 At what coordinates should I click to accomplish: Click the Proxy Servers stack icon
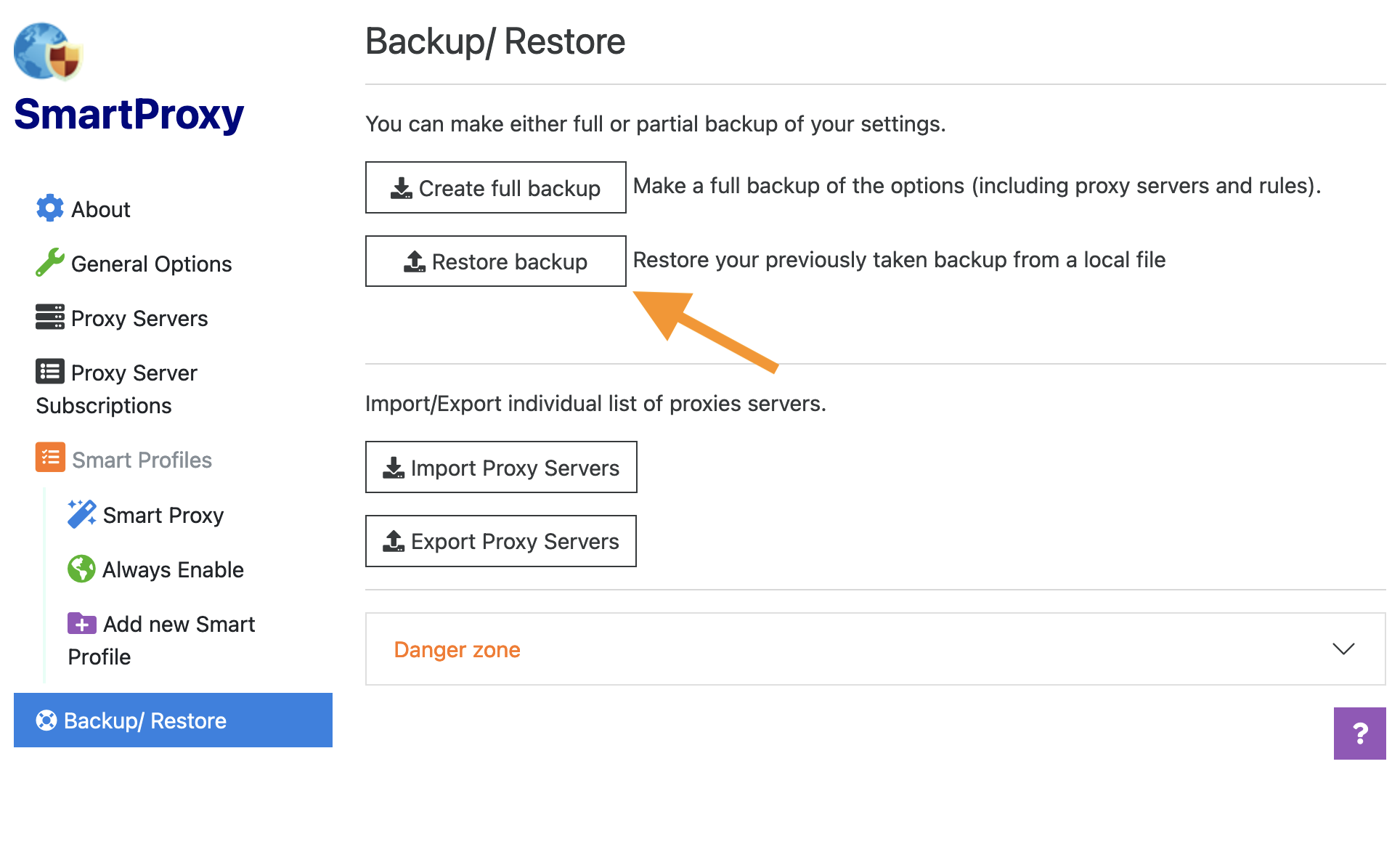[x=49, y=317]
